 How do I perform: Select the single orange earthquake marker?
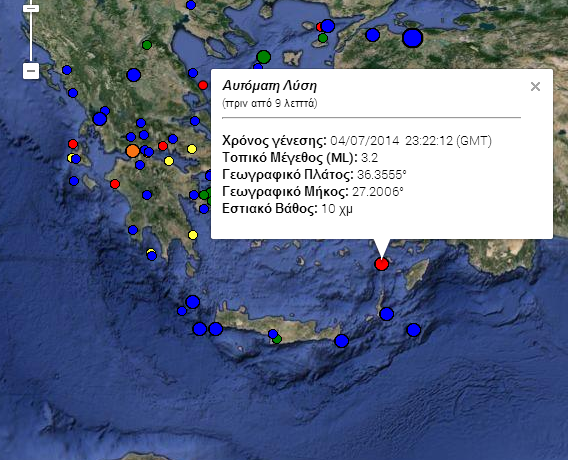click(x=133, y=151)
